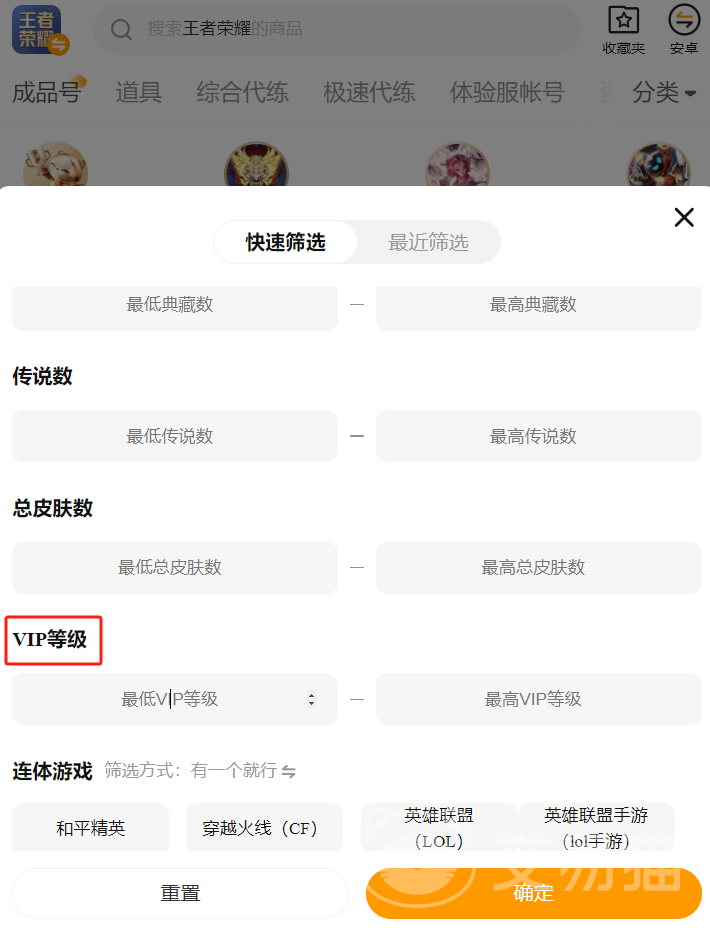This screenshot has height=928, width=710.
Task: Click the 重置 reset button
Action: click(180, 893)
